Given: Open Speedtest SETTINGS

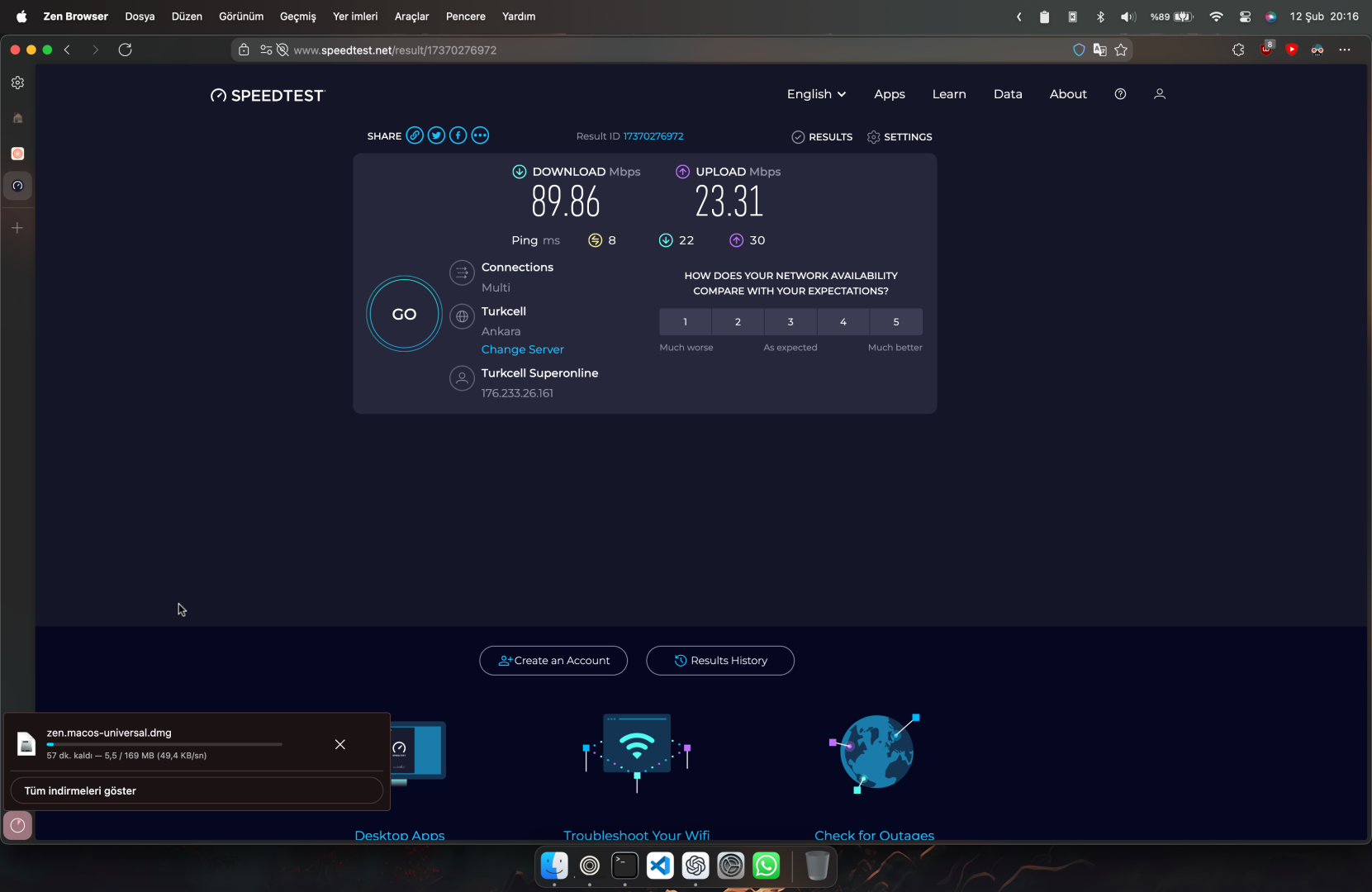Looking at the screenshot, I should (900, 137).
